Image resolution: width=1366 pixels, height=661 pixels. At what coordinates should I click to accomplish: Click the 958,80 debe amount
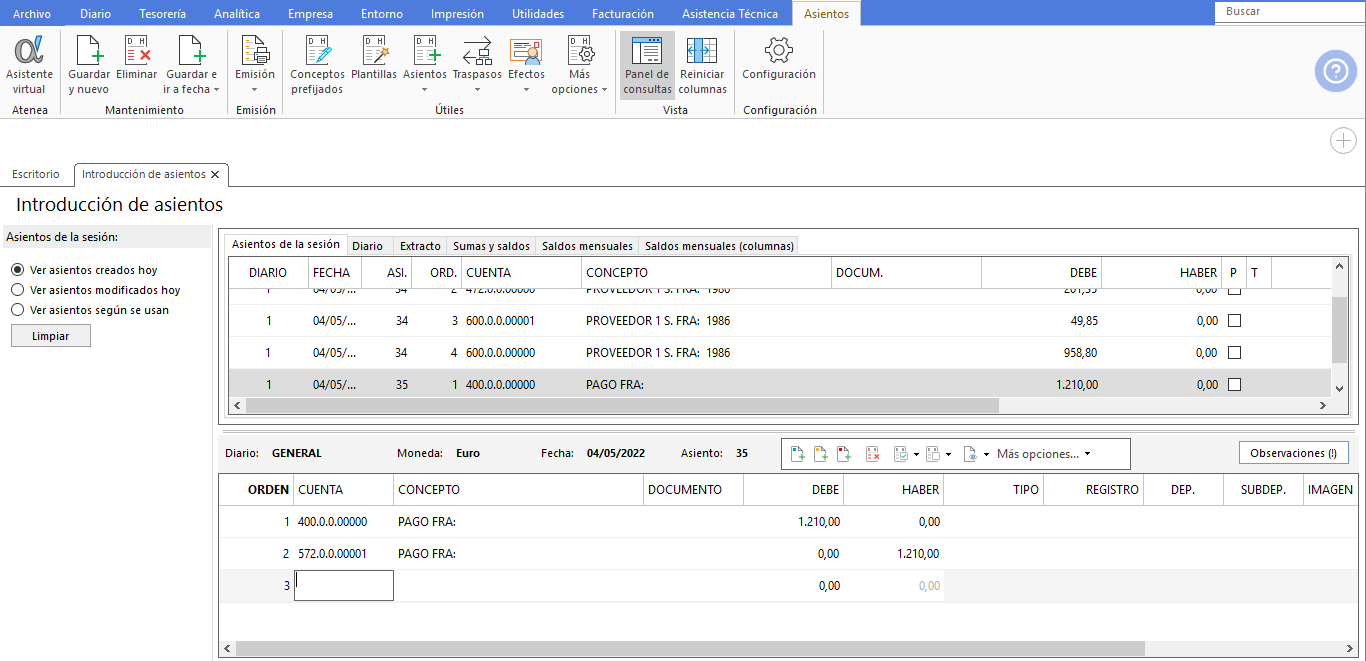[x=1081, y=353]
